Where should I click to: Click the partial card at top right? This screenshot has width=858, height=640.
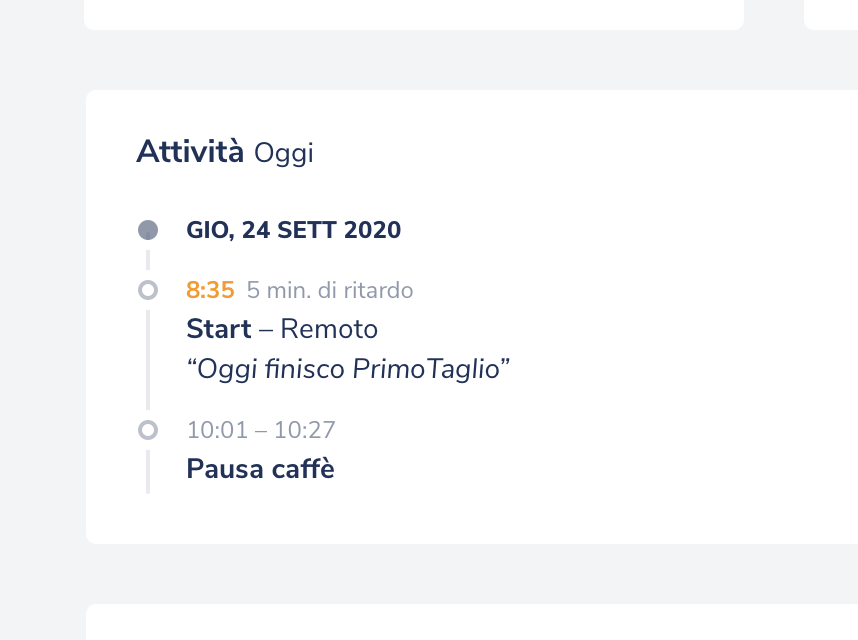(x=831, y=14)
